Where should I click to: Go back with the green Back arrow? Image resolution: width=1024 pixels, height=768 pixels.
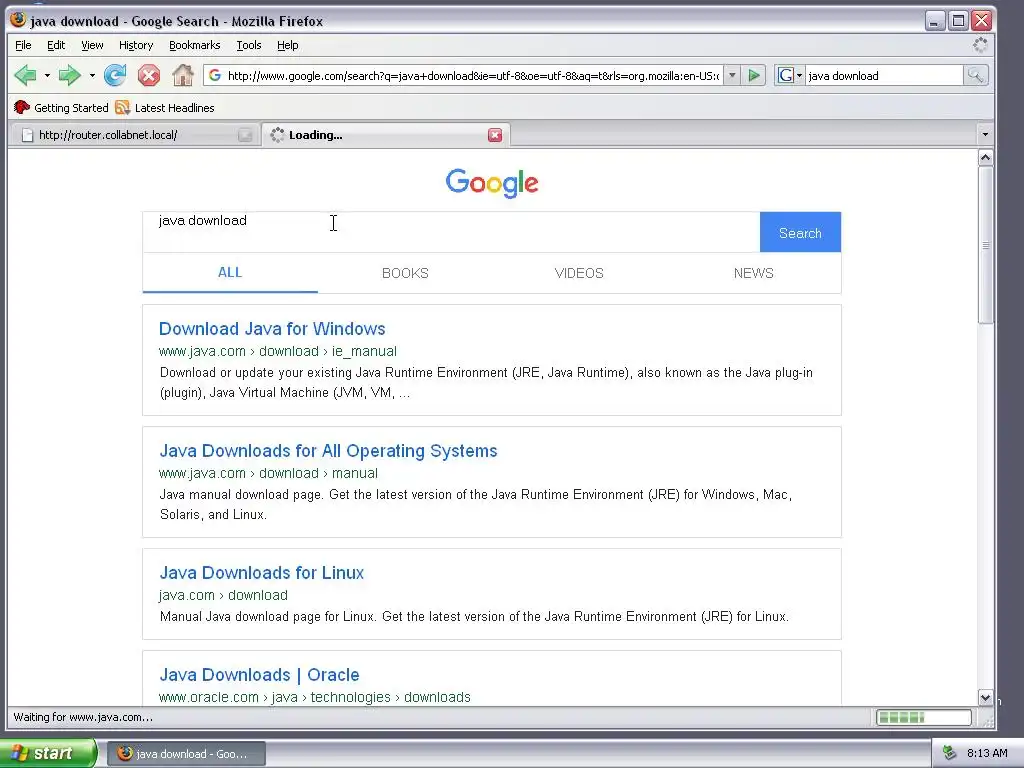[25, 76]
